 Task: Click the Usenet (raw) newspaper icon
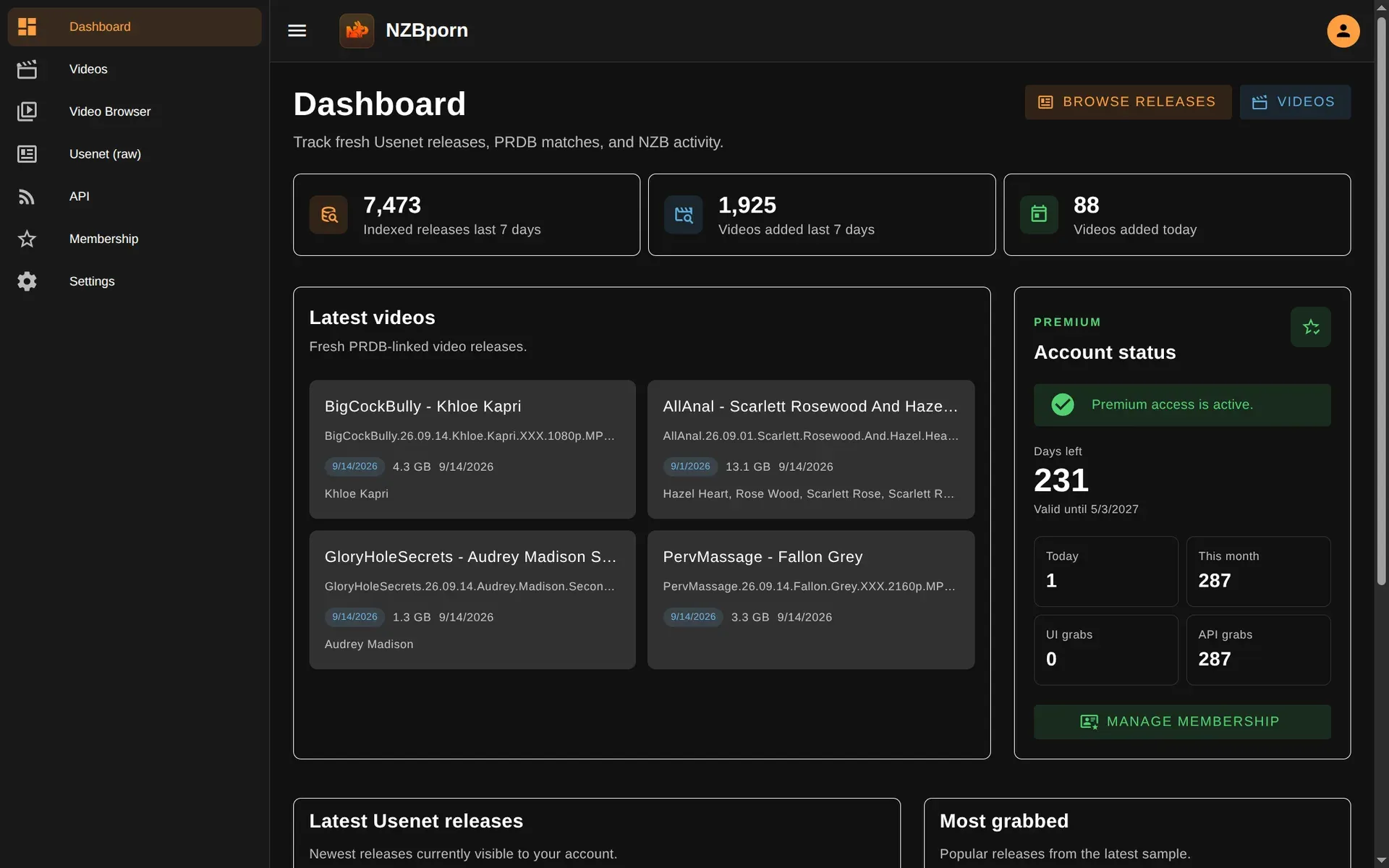[x=27, y=154]
